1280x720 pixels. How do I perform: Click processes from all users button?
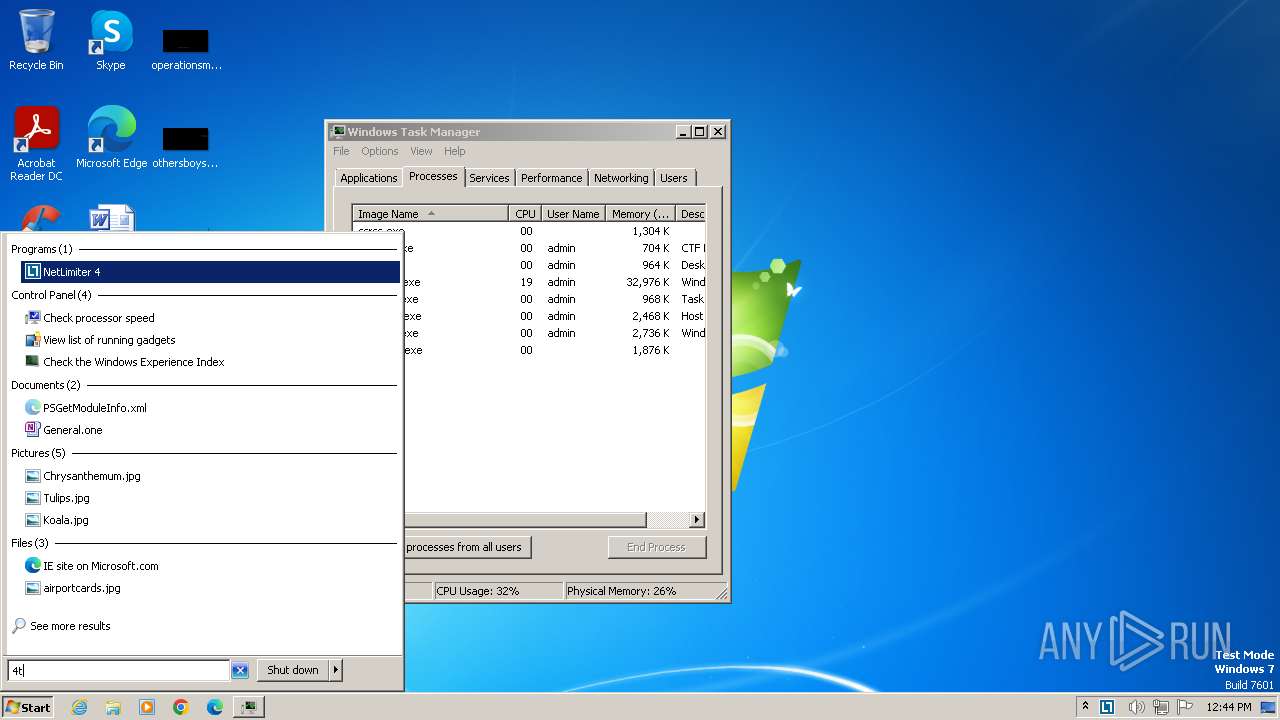(464, 547)
